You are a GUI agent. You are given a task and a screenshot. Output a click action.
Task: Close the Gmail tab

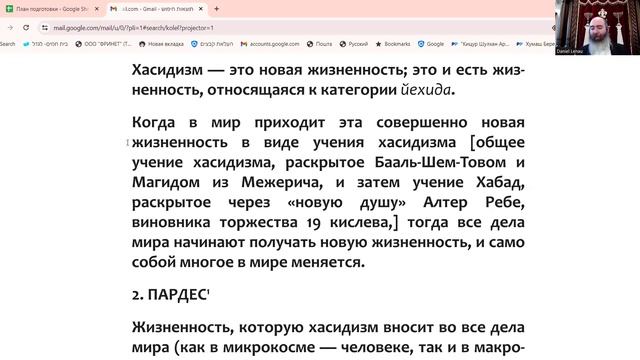(x=201, y=9)
